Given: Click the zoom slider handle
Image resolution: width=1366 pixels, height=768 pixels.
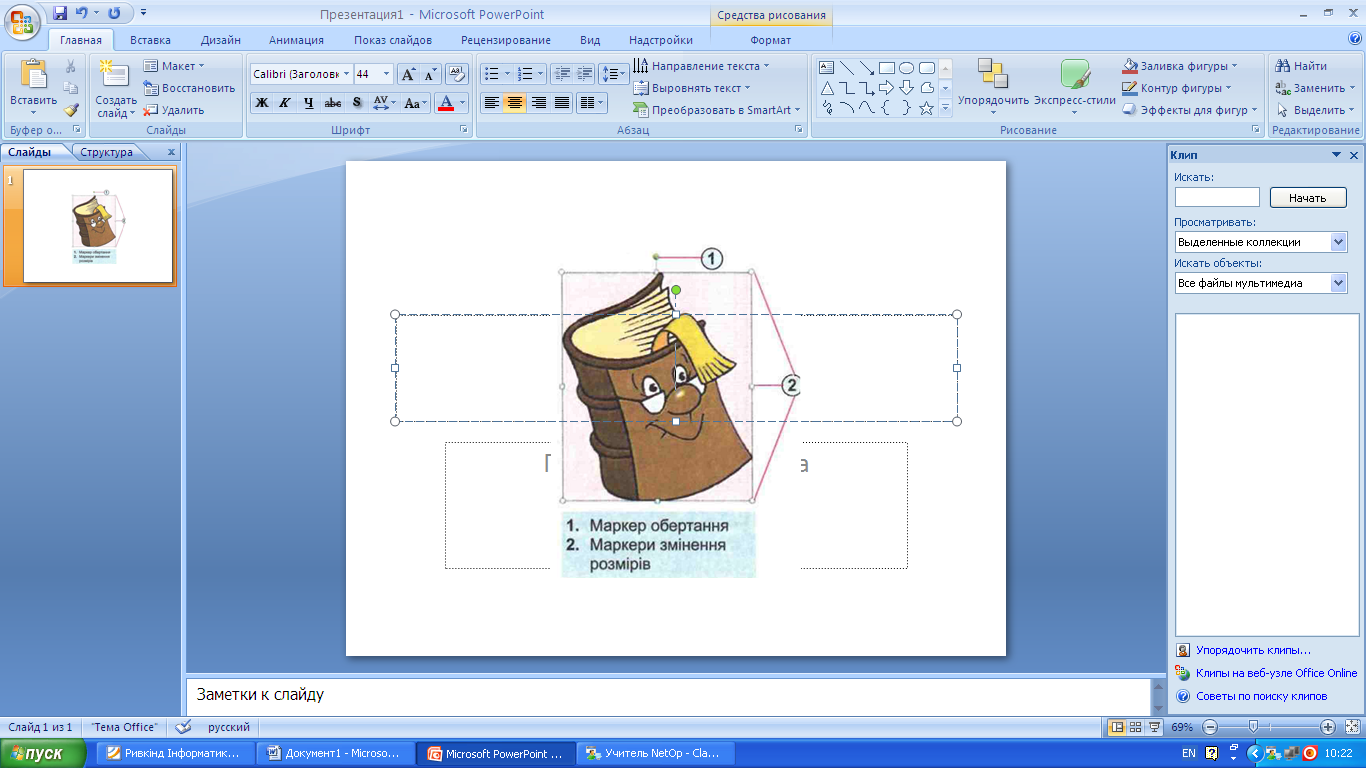Looking at the screenshot, I should 1252,727.
